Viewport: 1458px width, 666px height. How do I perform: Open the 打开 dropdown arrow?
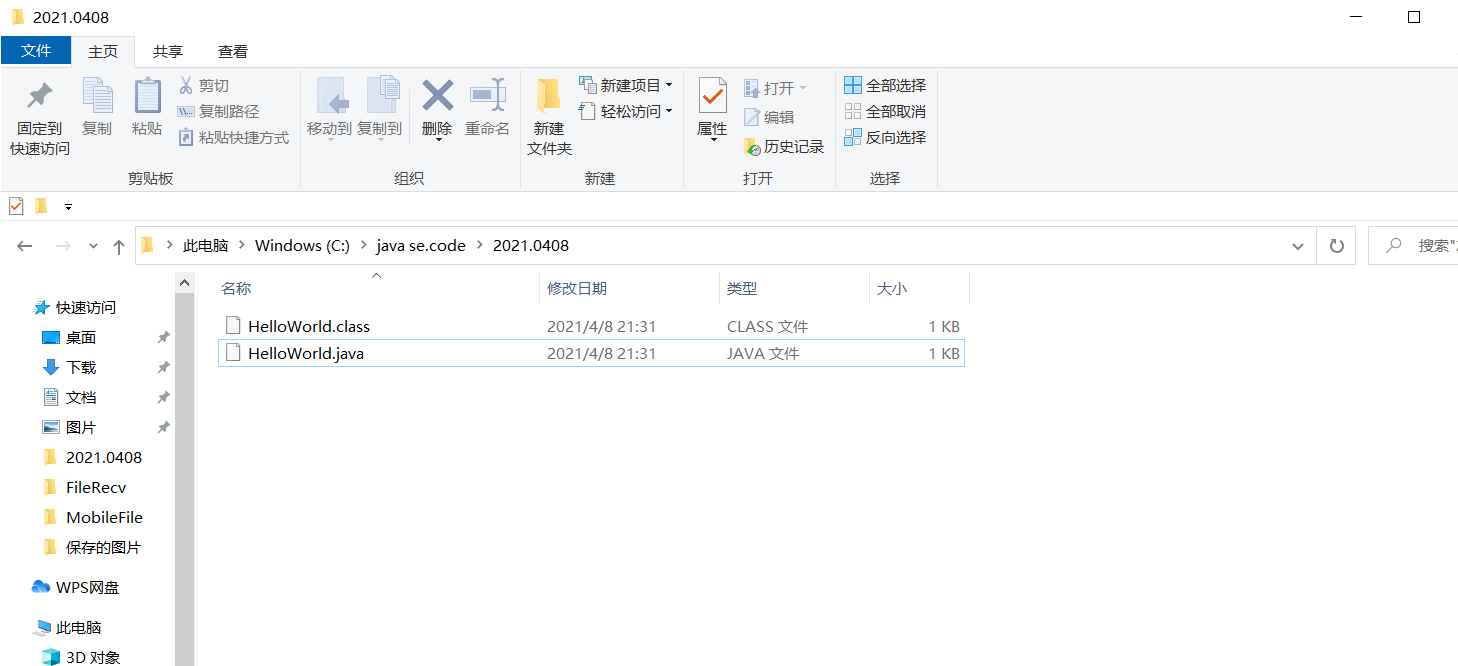pyautogui.click(x=803, y=87)
